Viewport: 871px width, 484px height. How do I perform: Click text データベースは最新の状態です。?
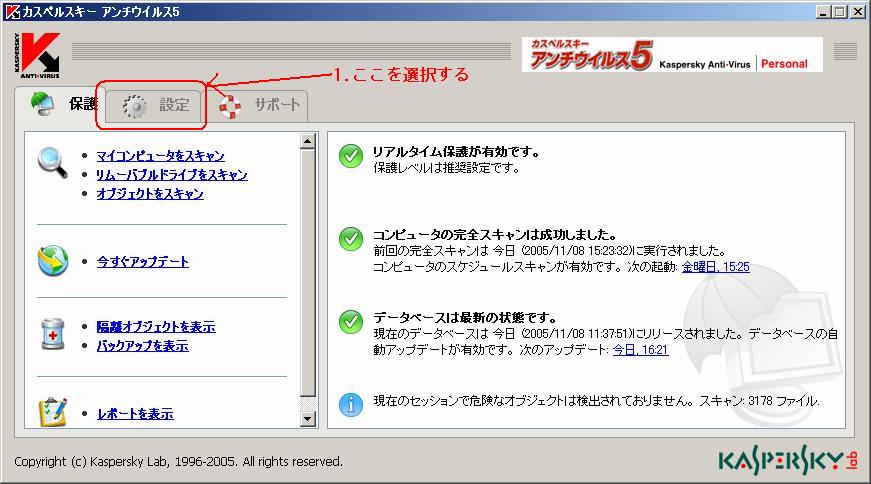coord(465,318)
